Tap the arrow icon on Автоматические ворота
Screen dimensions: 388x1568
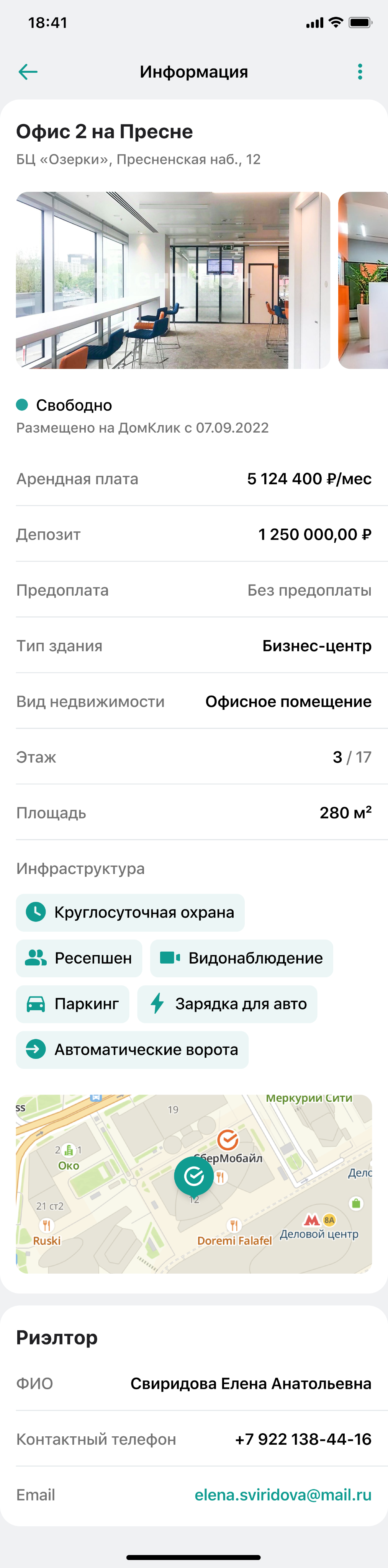pos(36,1049)
